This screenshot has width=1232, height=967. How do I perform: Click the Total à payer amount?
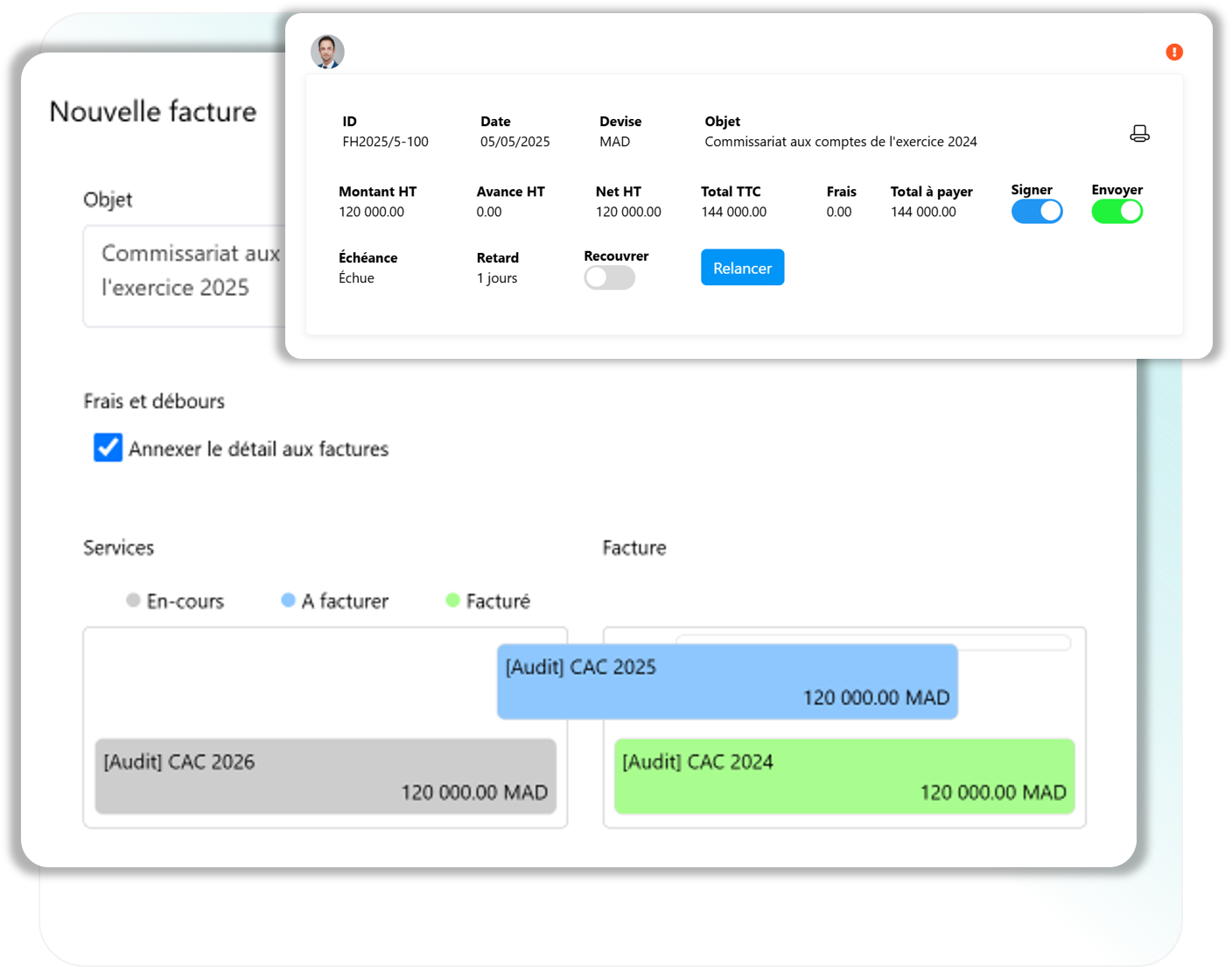923,212
